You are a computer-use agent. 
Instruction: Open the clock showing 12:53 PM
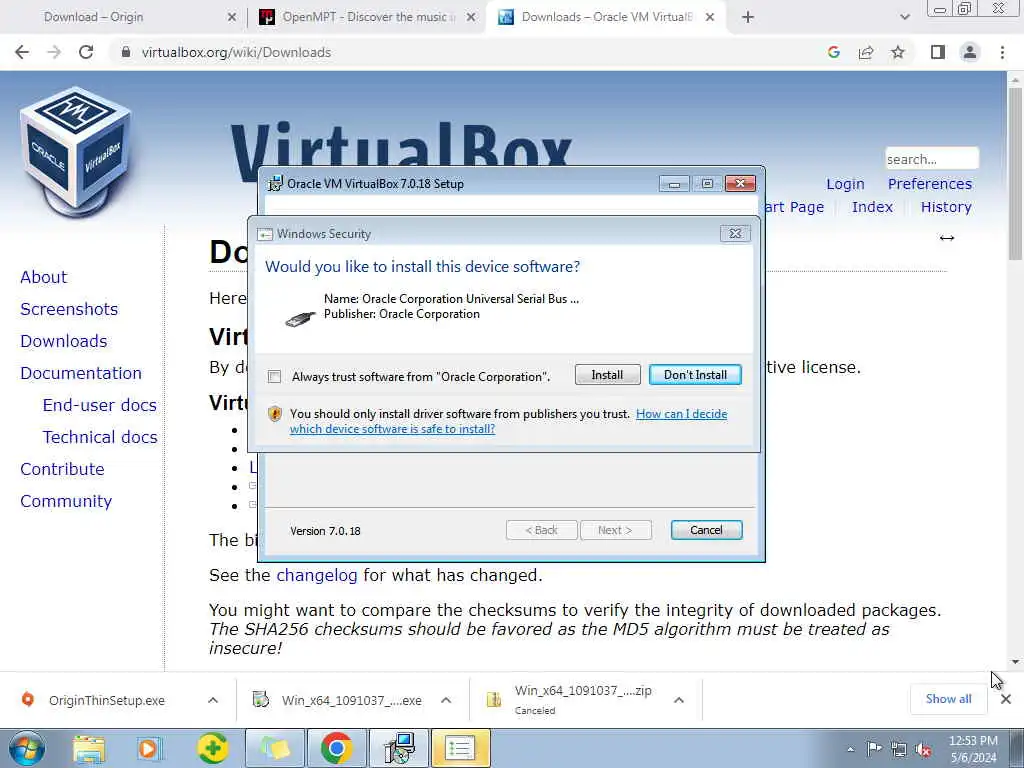point(973,749)
